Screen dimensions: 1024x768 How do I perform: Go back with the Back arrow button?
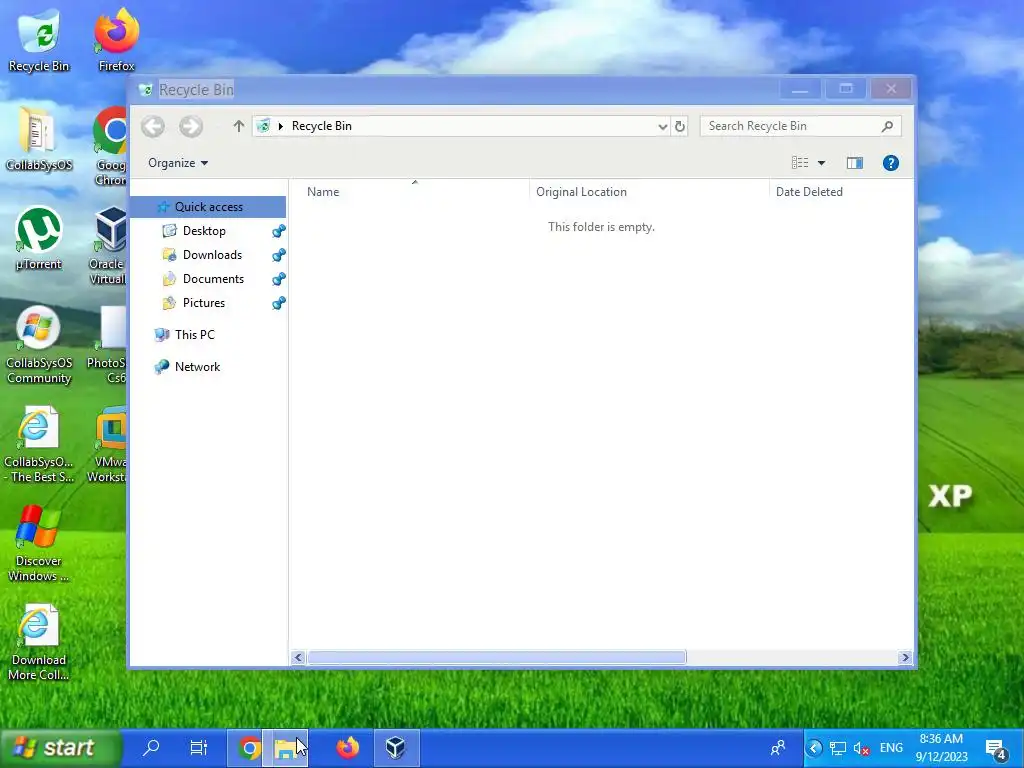[x=153, y=126]
